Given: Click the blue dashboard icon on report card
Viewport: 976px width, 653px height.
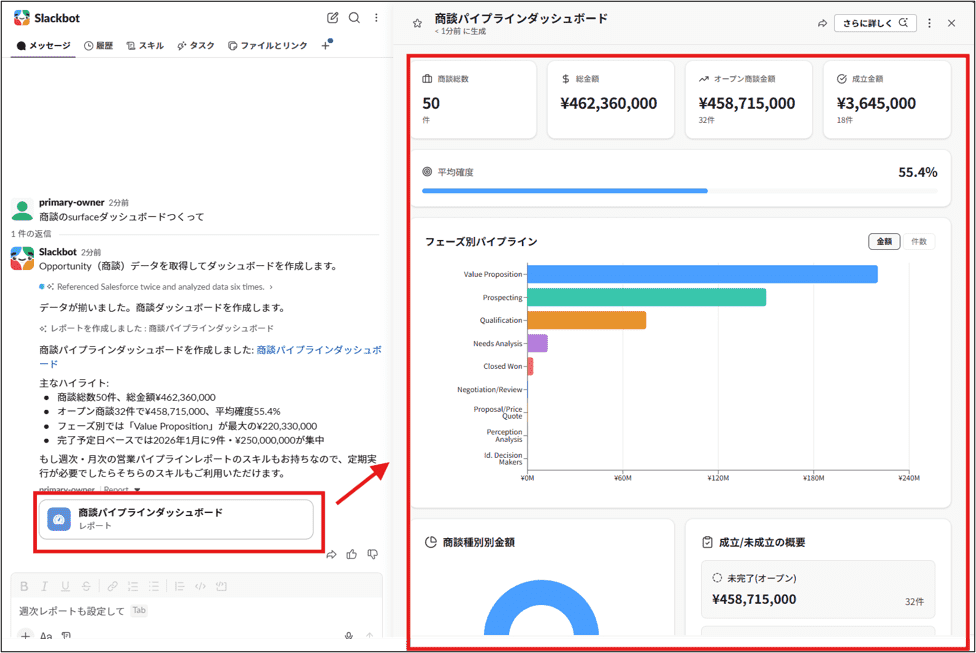Looking at the screenshot, I should coord(59,519).
